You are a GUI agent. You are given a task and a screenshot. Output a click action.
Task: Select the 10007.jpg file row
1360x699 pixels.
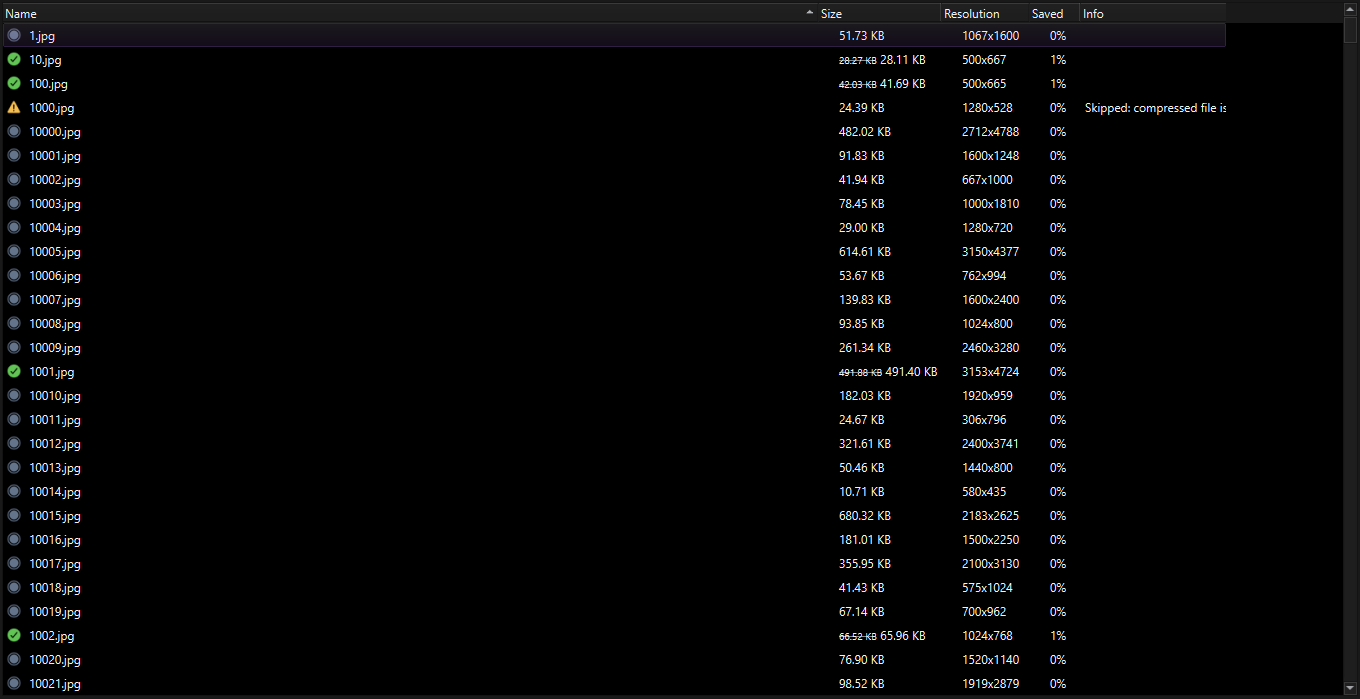coord(300,299)
